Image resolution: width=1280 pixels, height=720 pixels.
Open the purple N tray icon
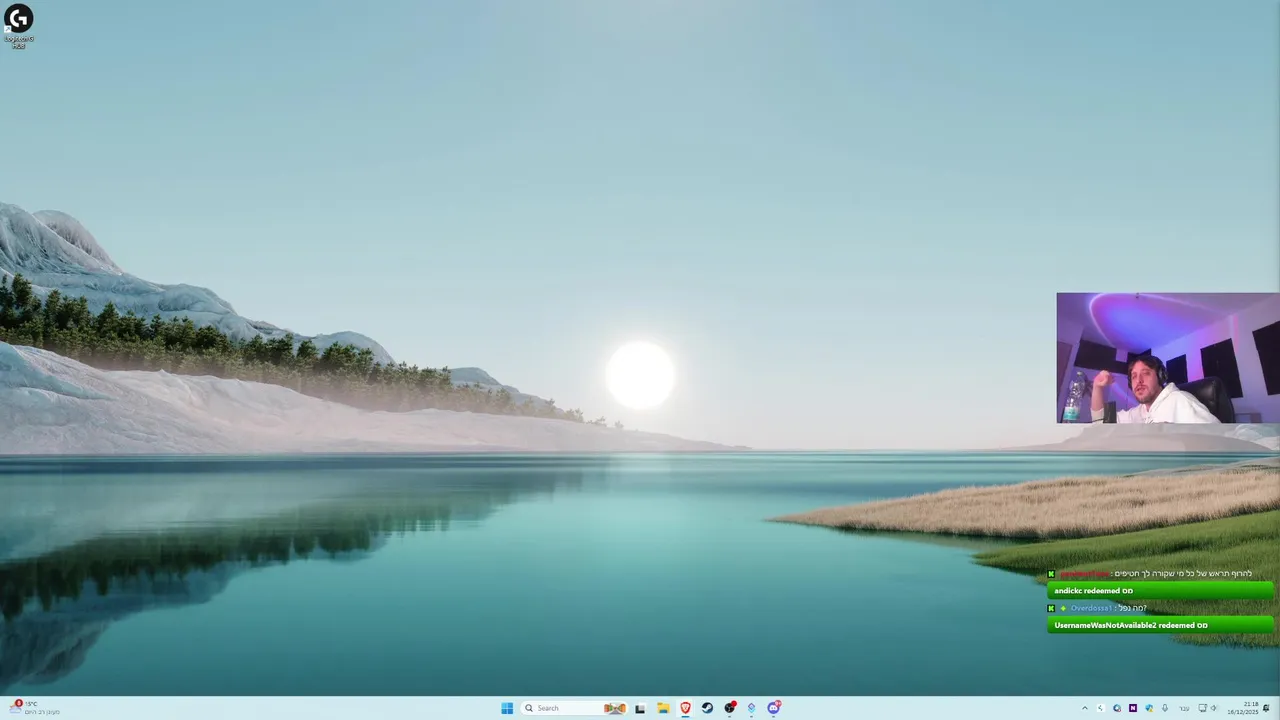click(1133, 708)
